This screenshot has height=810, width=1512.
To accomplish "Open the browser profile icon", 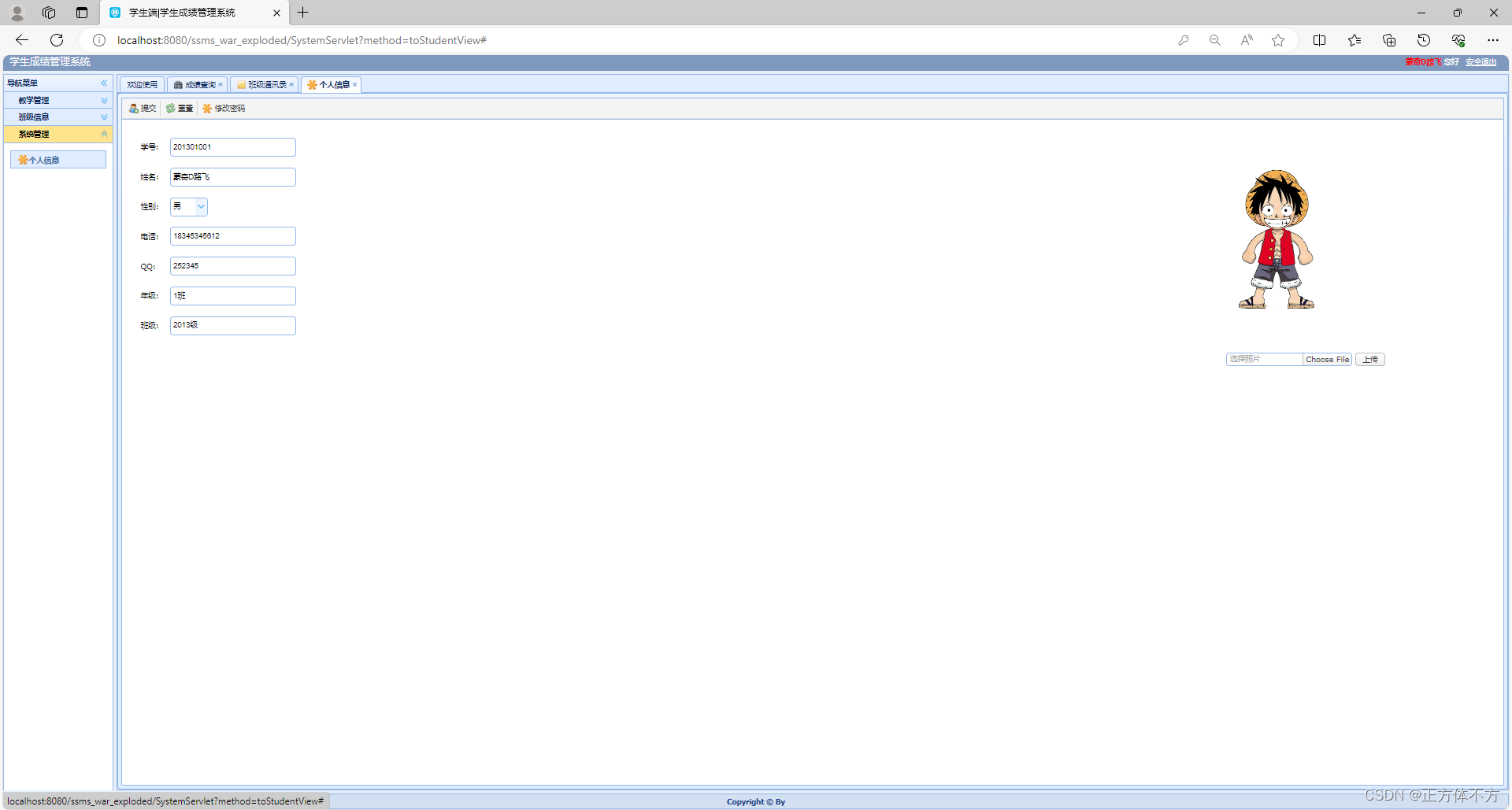I will coord(17,13).
